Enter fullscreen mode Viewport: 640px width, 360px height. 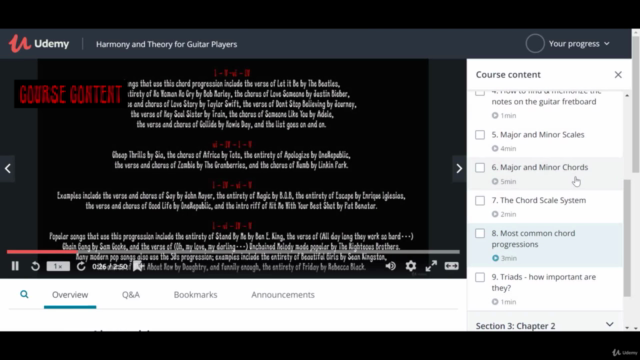click(x=431, y=266)
